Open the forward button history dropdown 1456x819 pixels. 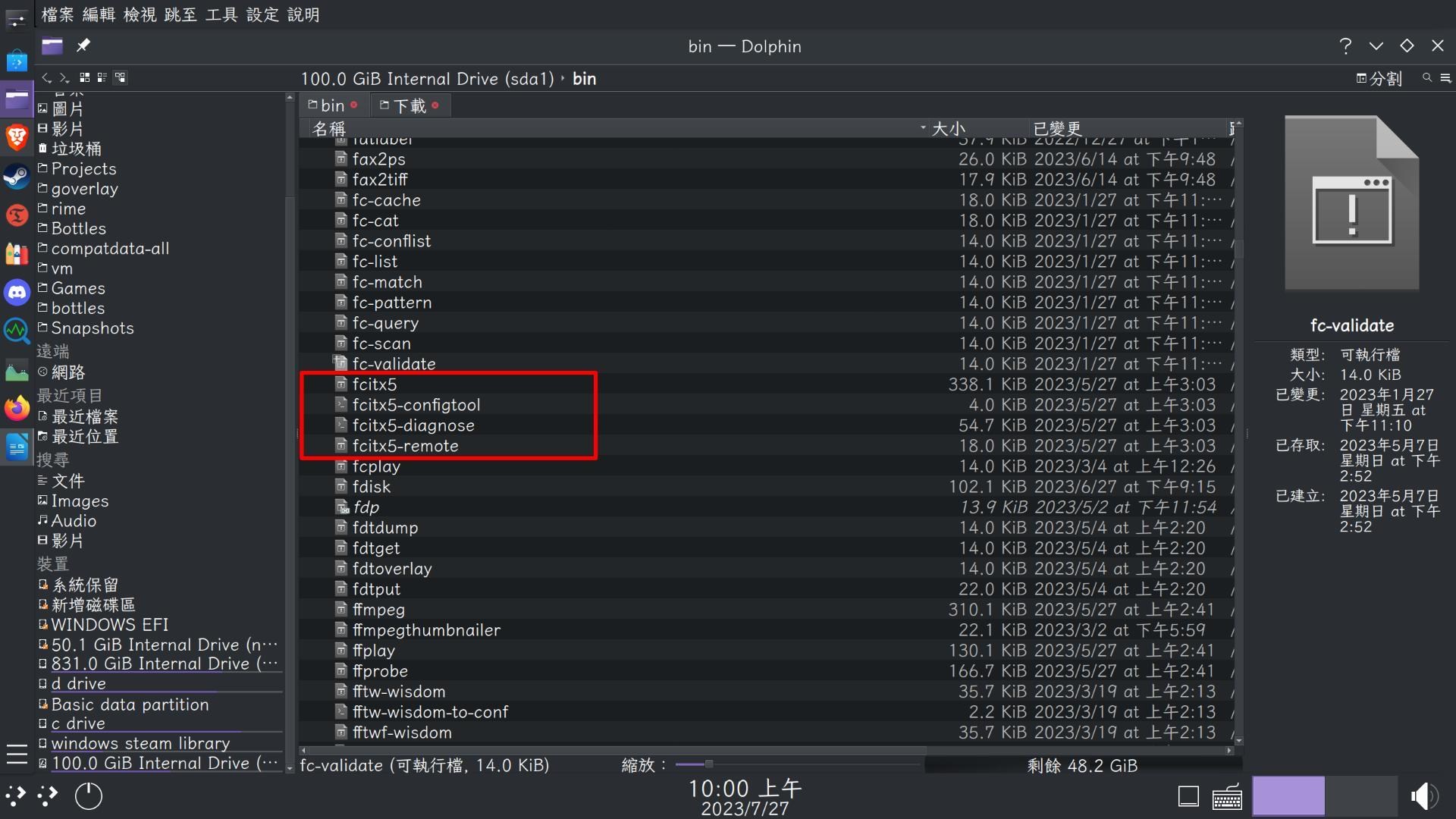point(68,82)
